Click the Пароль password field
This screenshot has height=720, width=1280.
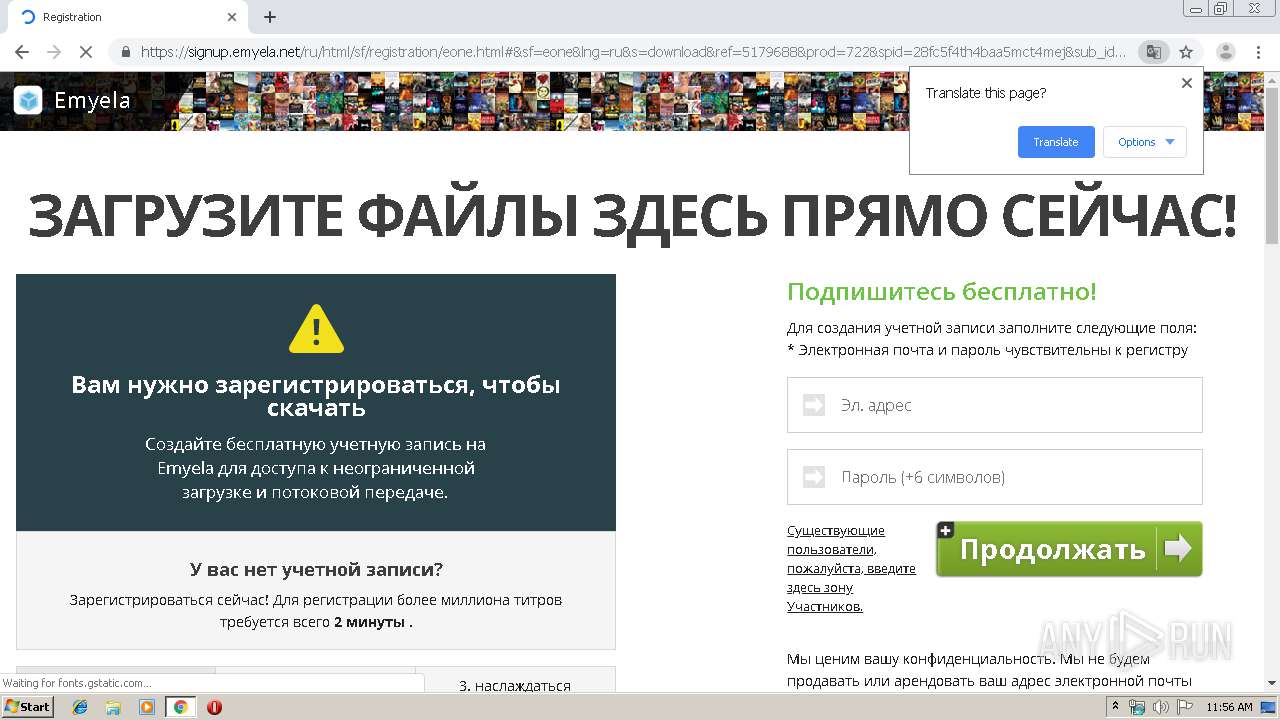995,477
